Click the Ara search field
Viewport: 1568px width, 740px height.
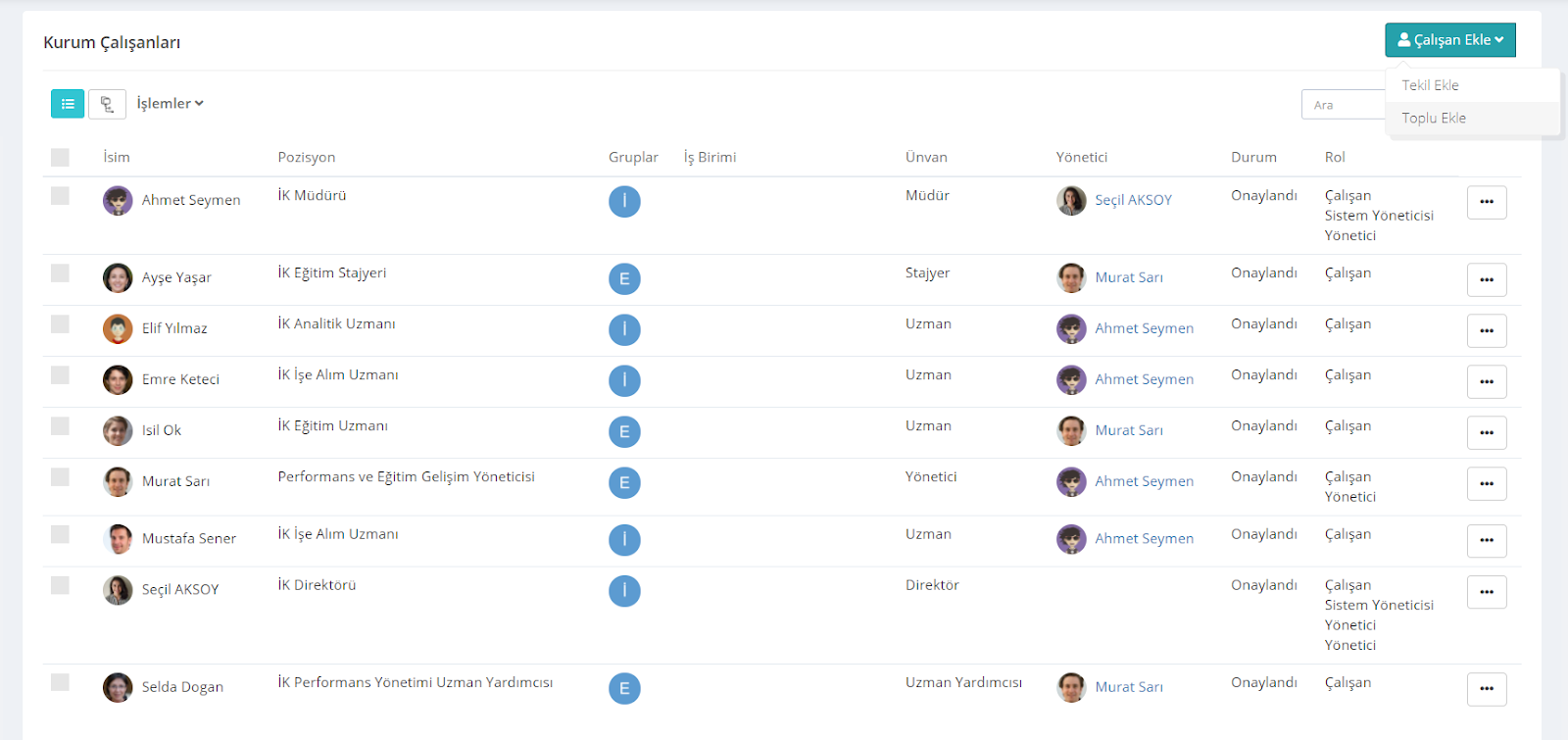(x=1344, y=105)
